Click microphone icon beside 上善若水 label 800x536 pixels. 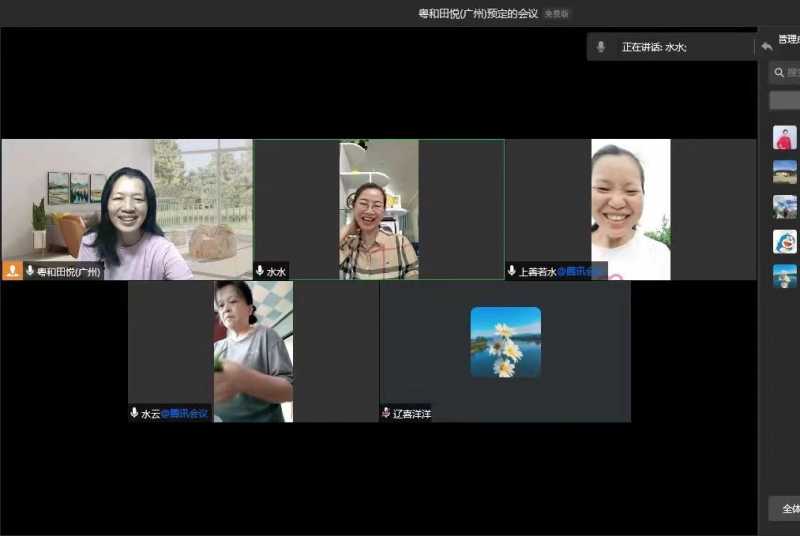click(512, 271)
